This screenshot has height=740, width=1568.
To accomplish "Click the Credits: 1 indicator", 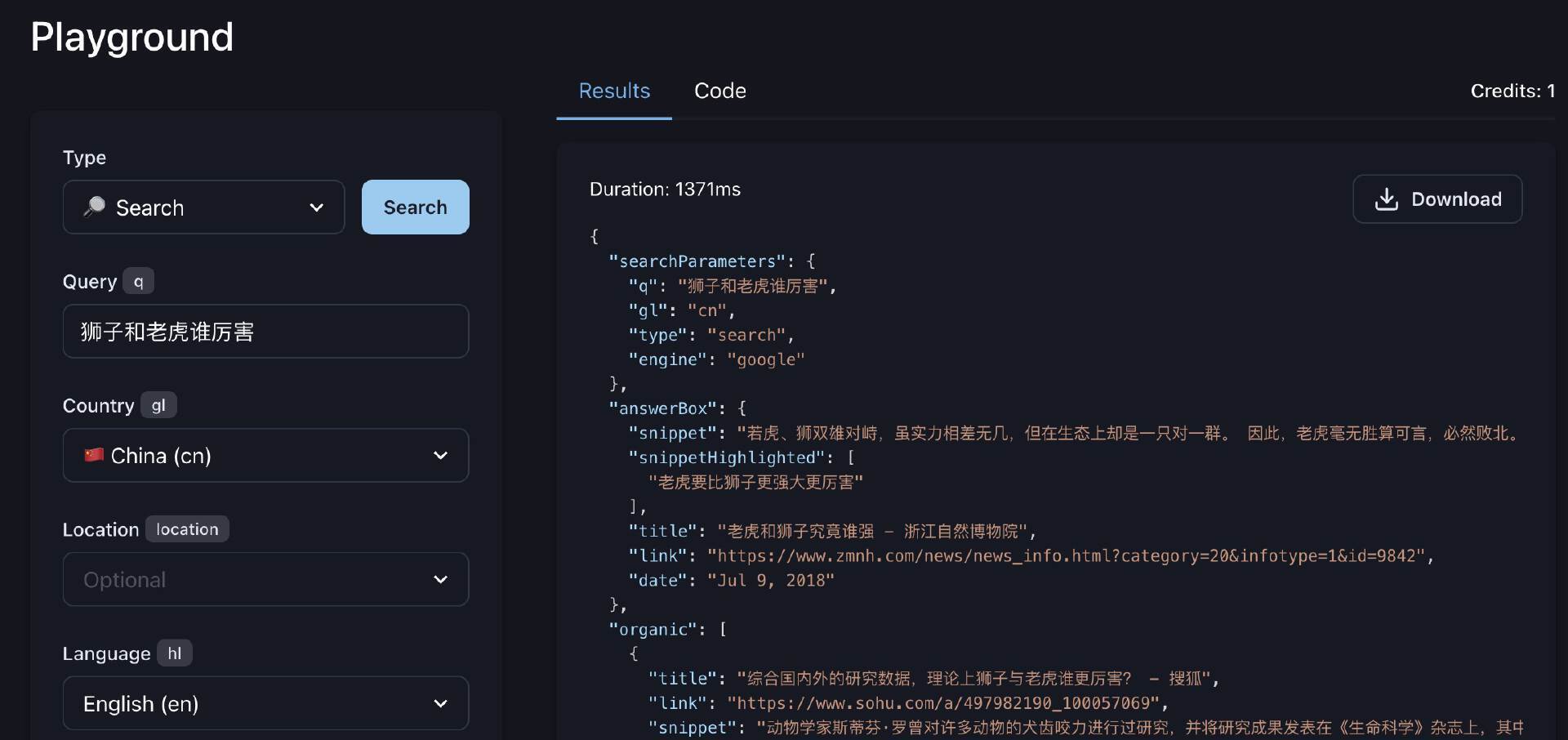I will pyautogui.click(x=1512, y=91).
